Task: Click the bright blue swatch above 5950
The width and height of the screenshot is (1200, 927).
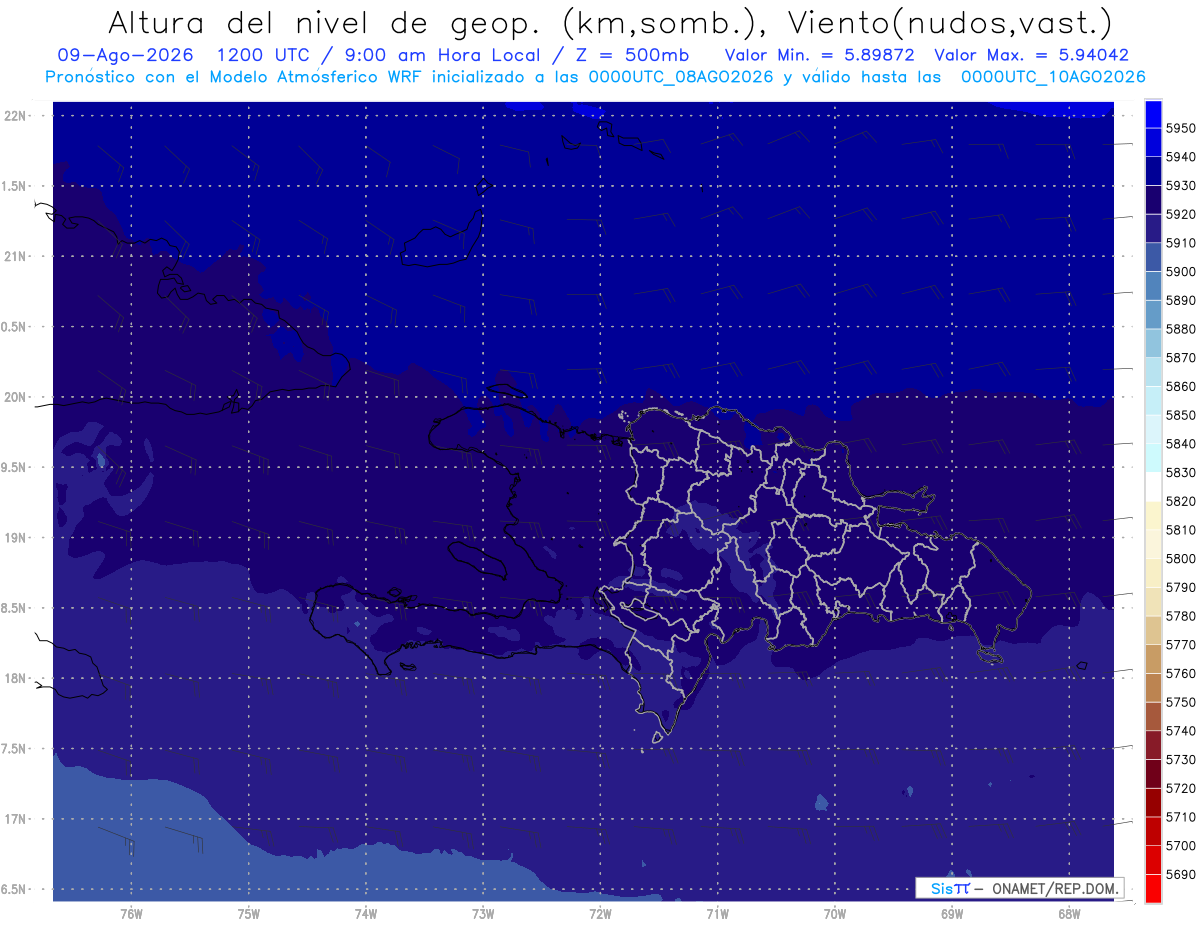Action: pyautogui.click(x=1153, y=113)
